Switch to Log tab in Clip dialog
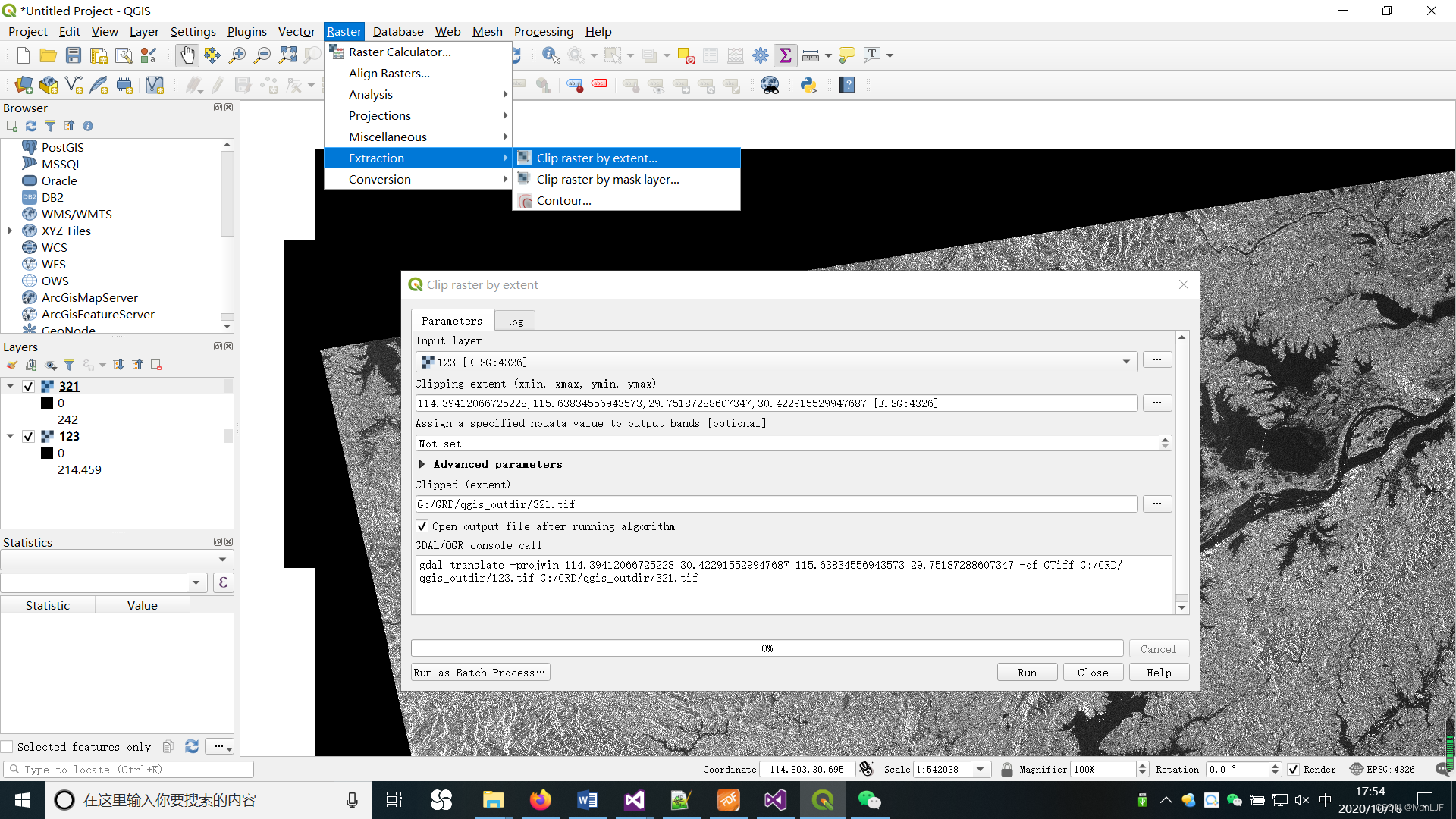This screenshot has height=819, width=1456. pos(514,320)
